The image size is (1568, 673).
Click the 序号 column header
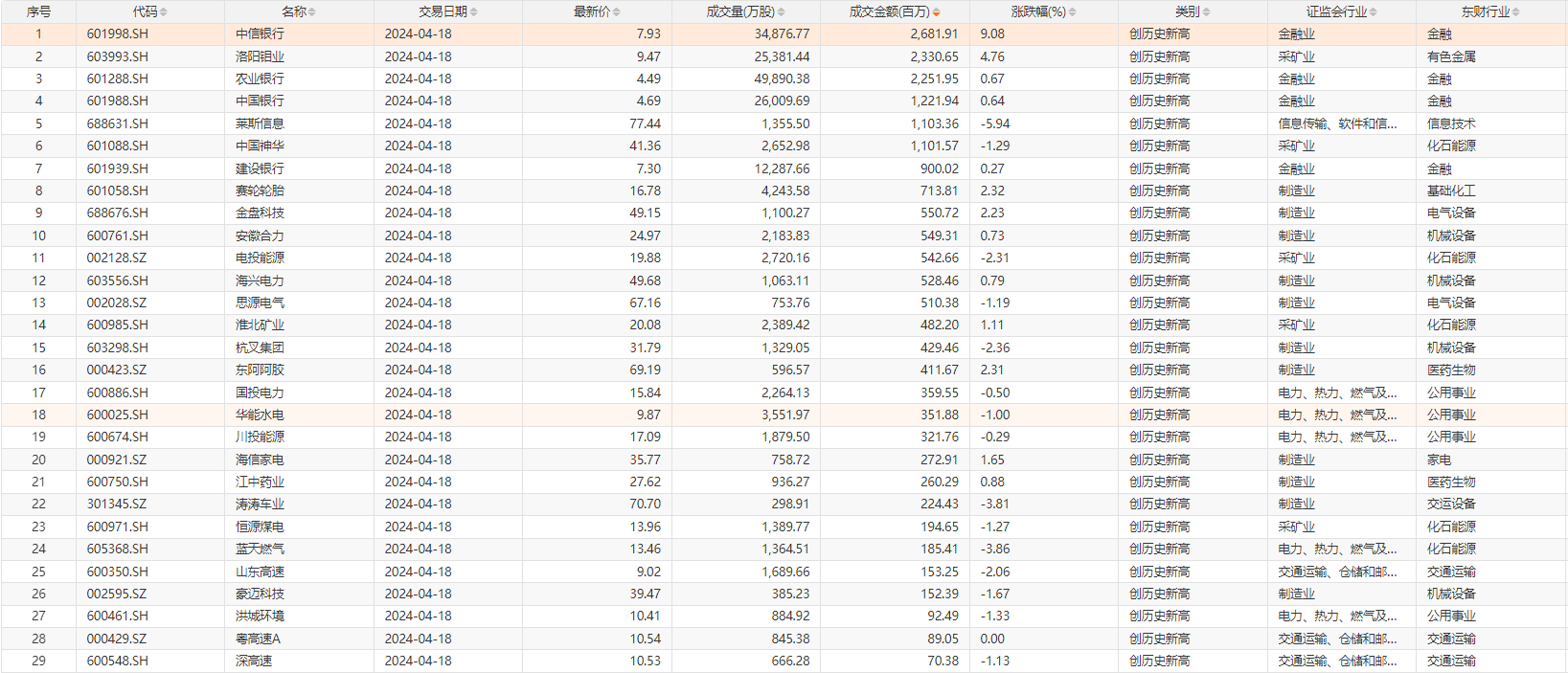[38, 11]
